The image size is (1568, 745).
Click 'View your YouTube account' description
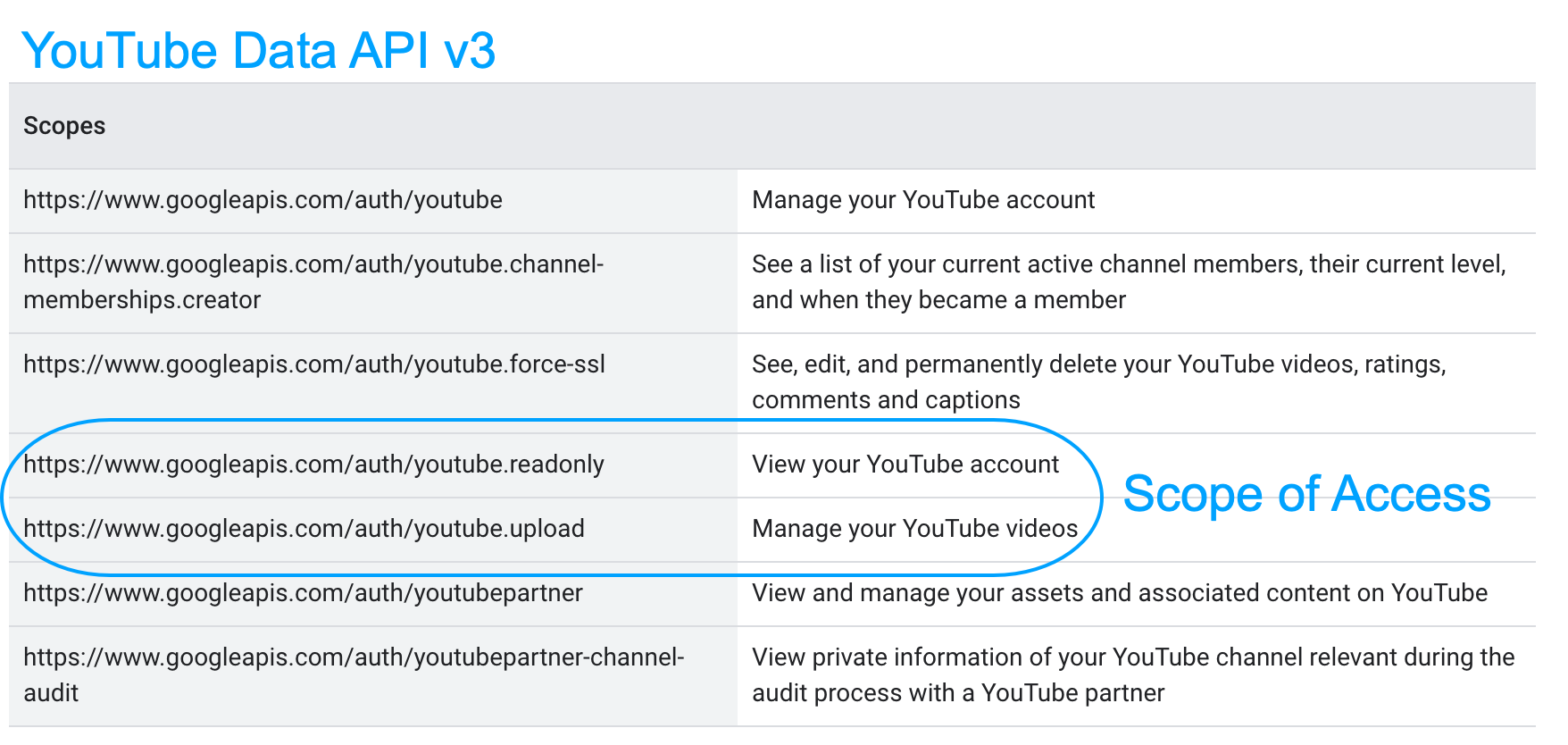[x=905, y=465]
